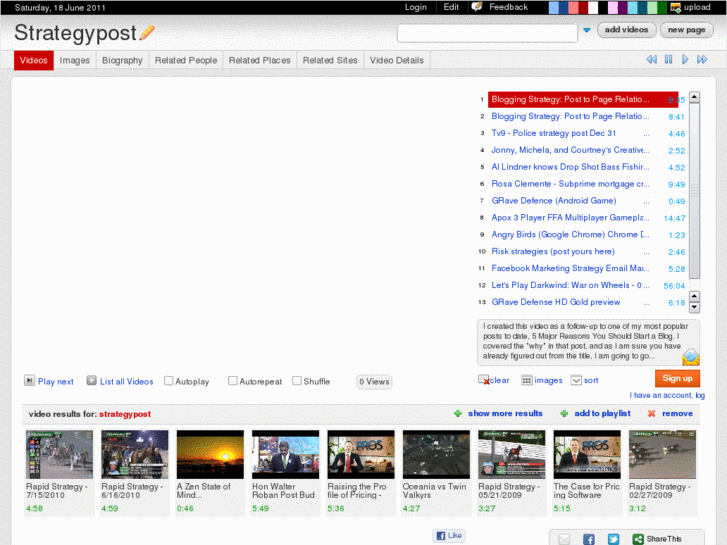Click the red X remove icon
Screen dimensions: 727x545
click(x=652, y=413)
